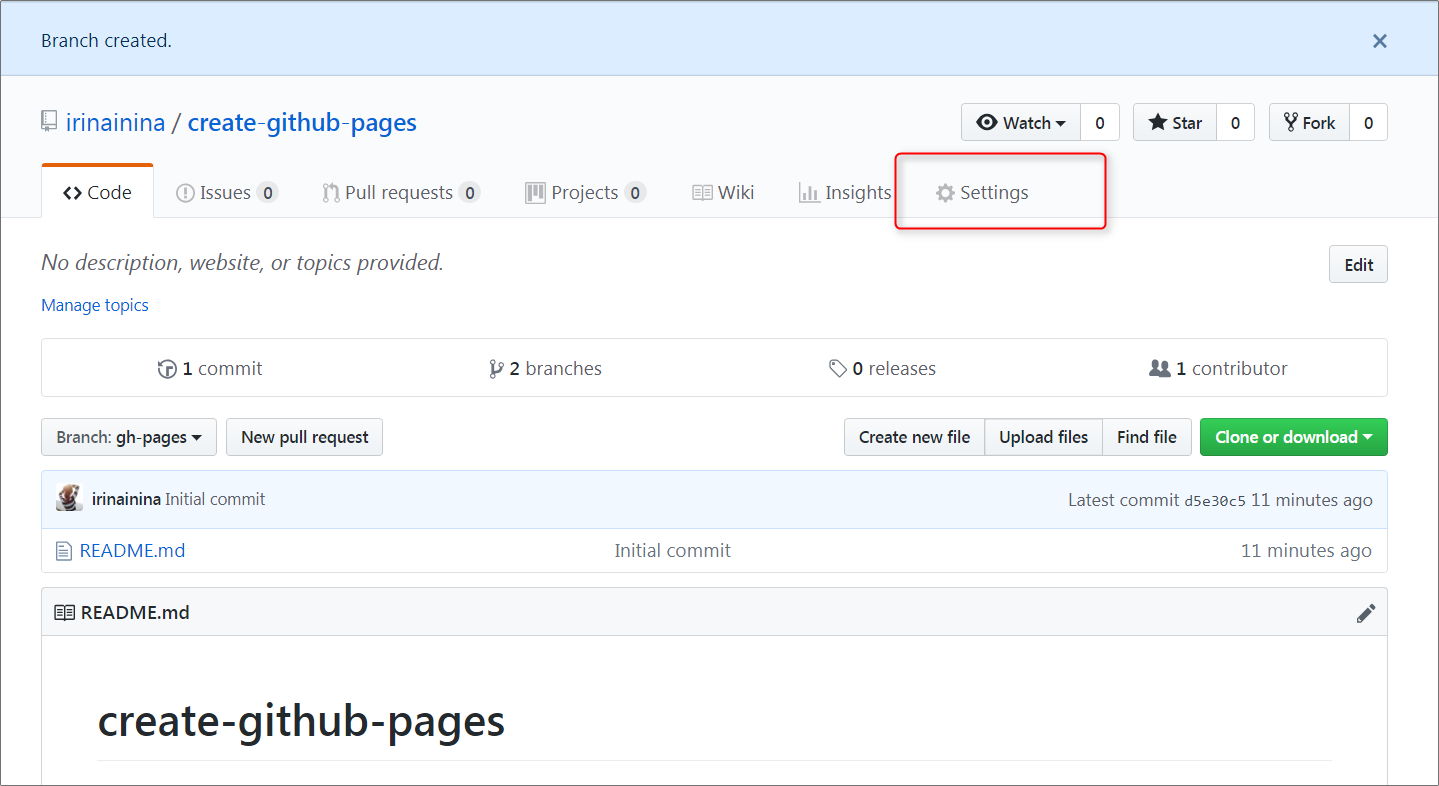The image size is (1439, 786).
Task: View fork count next to Fork
Action: pyautogui.click(x=1368, y=122)
